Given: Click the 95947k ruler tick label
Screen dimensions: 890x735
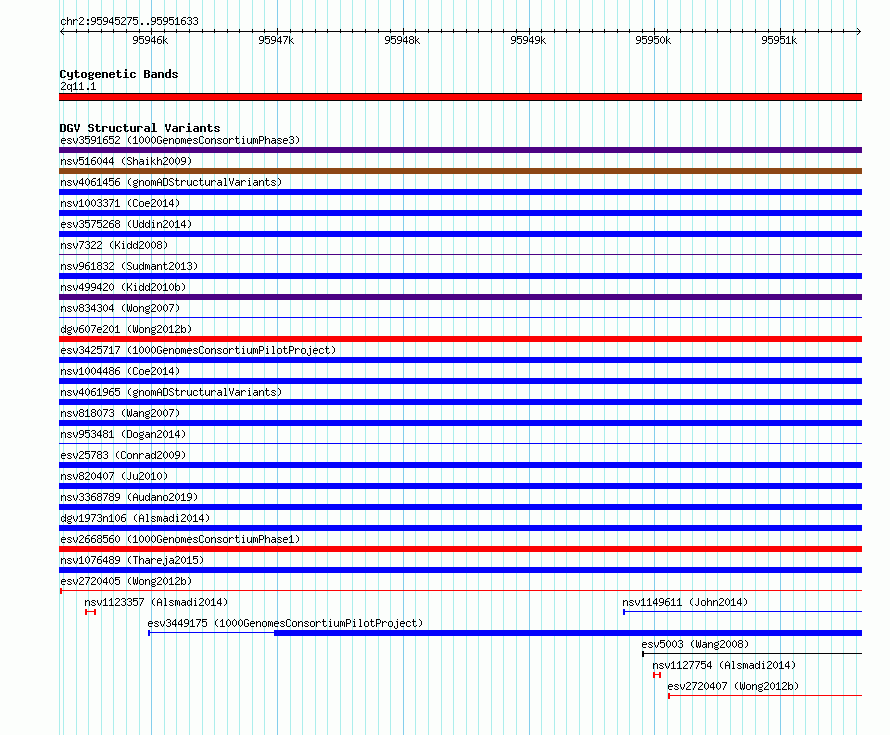Looking at the screenshot, I should pyautogui.click(x=276, y=40).
